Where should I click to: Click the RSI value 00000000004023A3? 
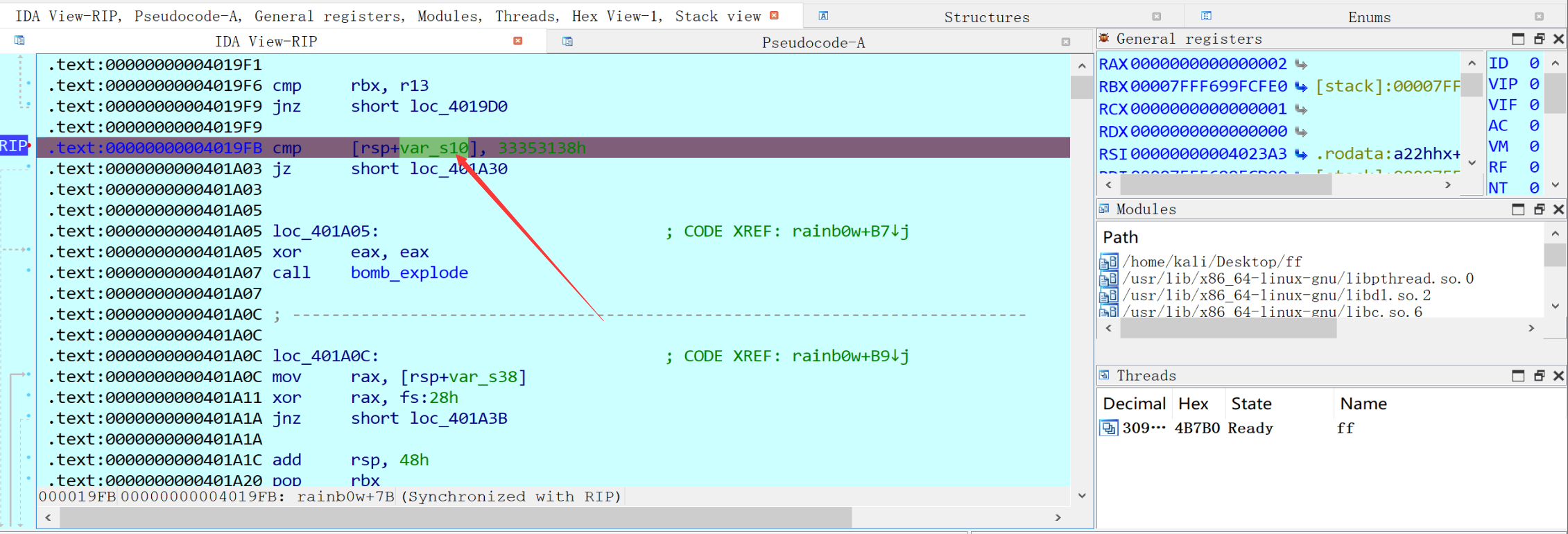[x=1209, y=153]
